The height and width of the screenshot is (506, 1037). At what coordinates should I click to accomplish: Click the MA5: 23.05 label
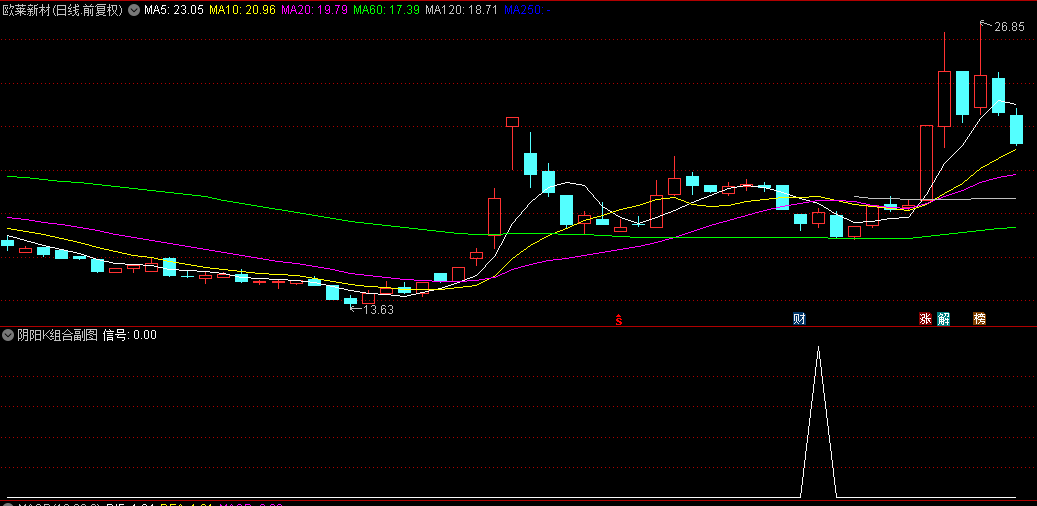tap(174, 10)
